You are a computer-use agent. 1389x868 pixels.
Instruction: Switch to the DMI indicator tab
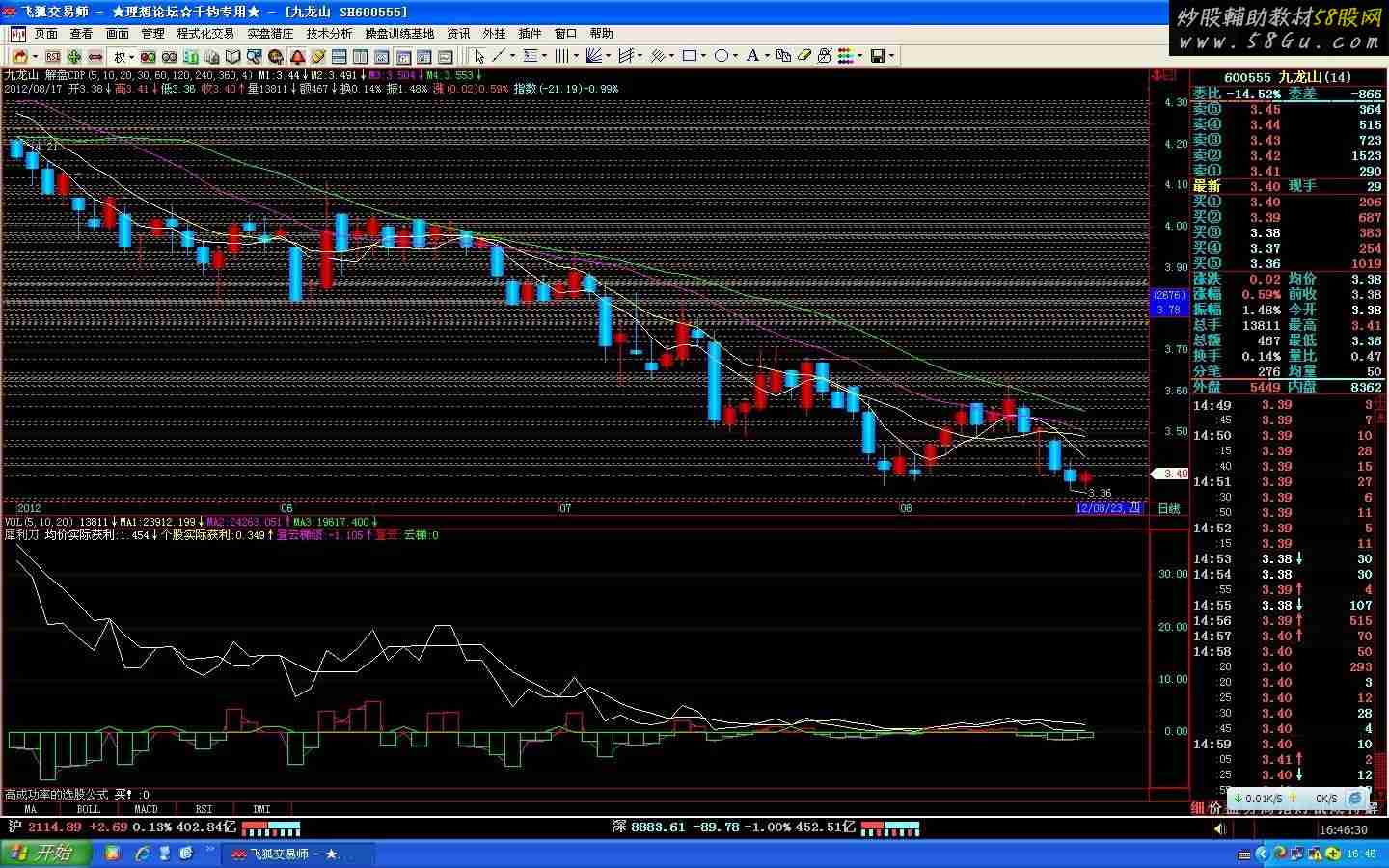[261, 809]
